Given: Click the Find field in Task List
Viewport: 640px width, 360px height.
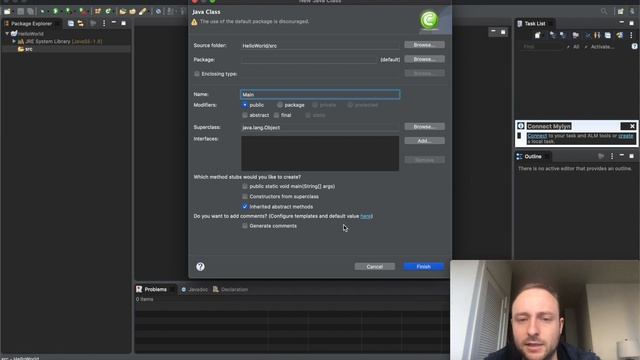Looking at the screenshot, I should (x=542, y=47).
